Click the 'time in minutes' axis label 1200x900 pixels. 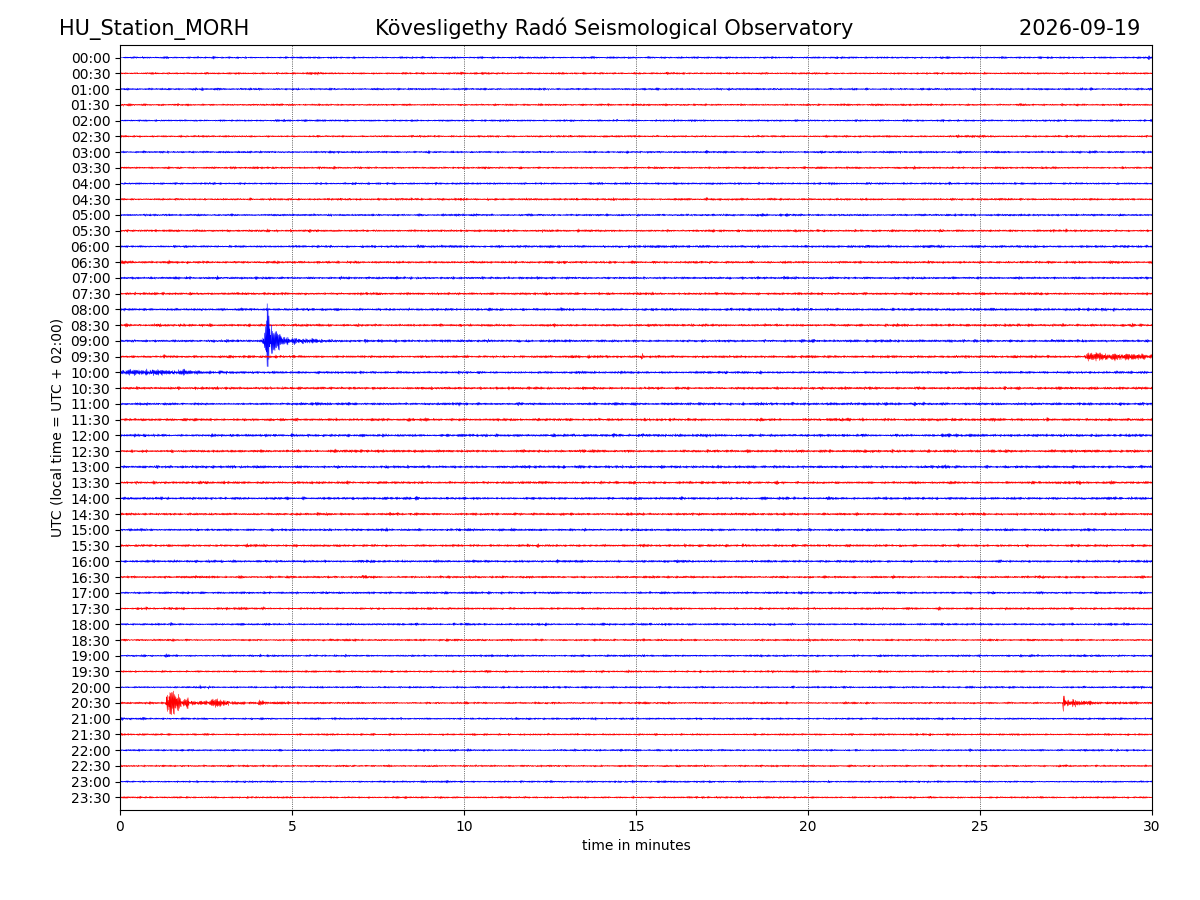click(x=636, y=846)
